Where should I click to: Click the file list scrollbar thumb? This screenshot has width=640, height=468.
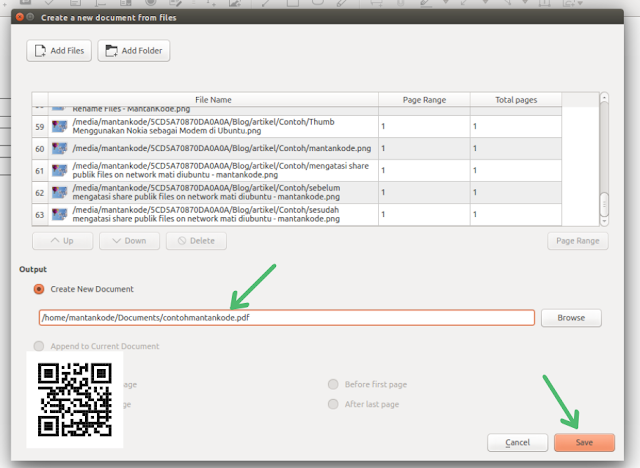pyautogui.click(x=604, y=204)
